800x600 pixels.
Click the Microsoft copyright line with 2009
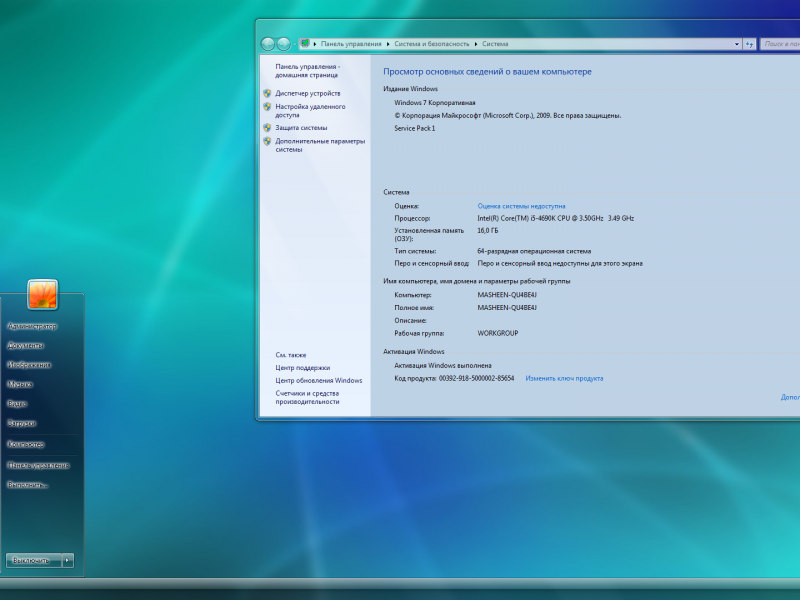(x=508, y=116)
